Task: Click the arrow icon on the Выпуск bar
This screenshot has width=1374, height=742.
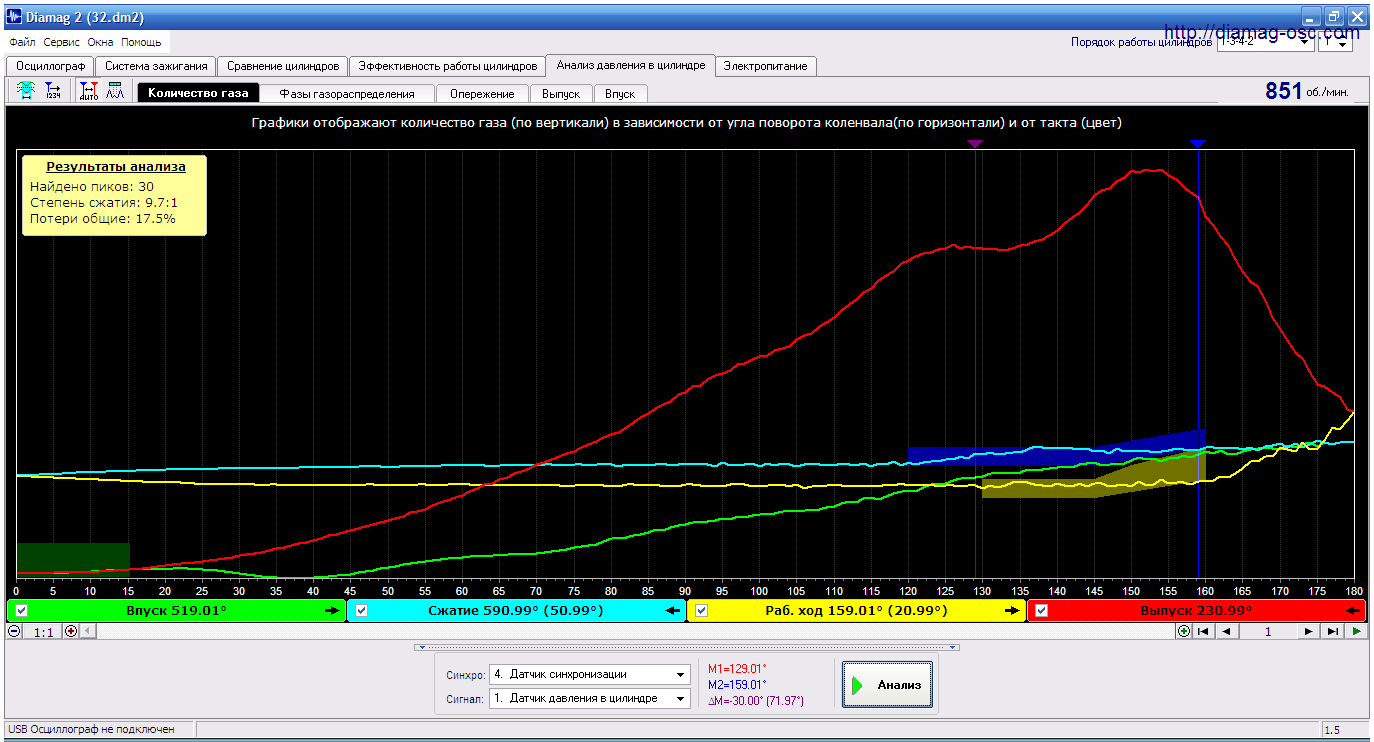Action: 1353,610
